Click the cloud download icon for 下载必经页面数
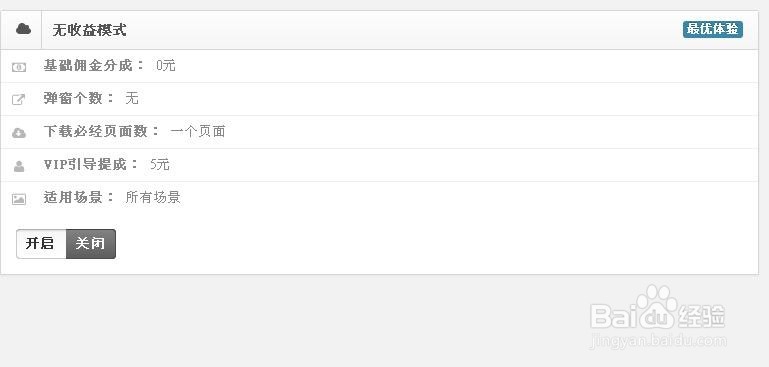 pos(19,133)
